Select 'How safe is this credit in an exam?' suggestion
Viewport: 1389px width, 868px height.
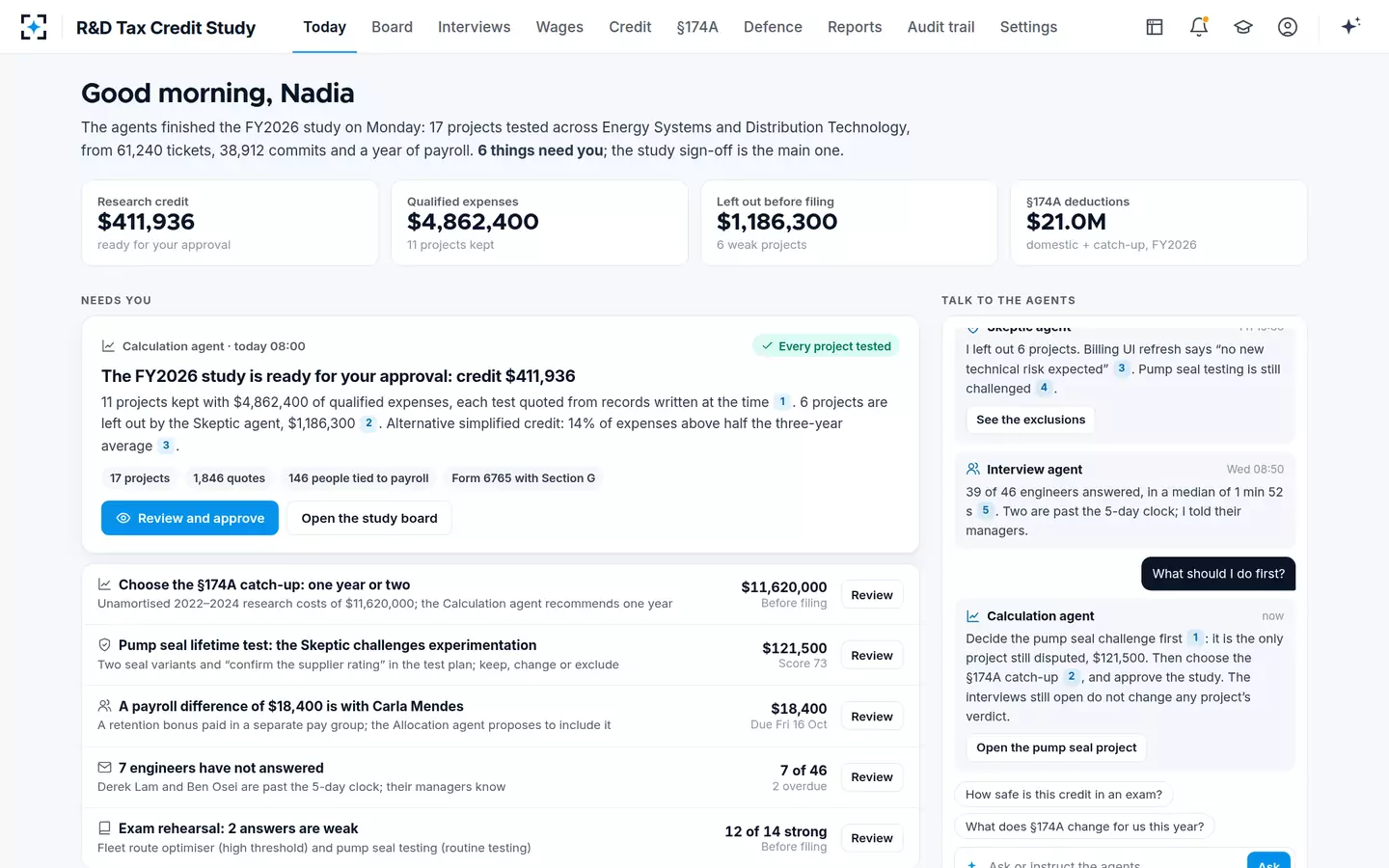(1063, 795)
